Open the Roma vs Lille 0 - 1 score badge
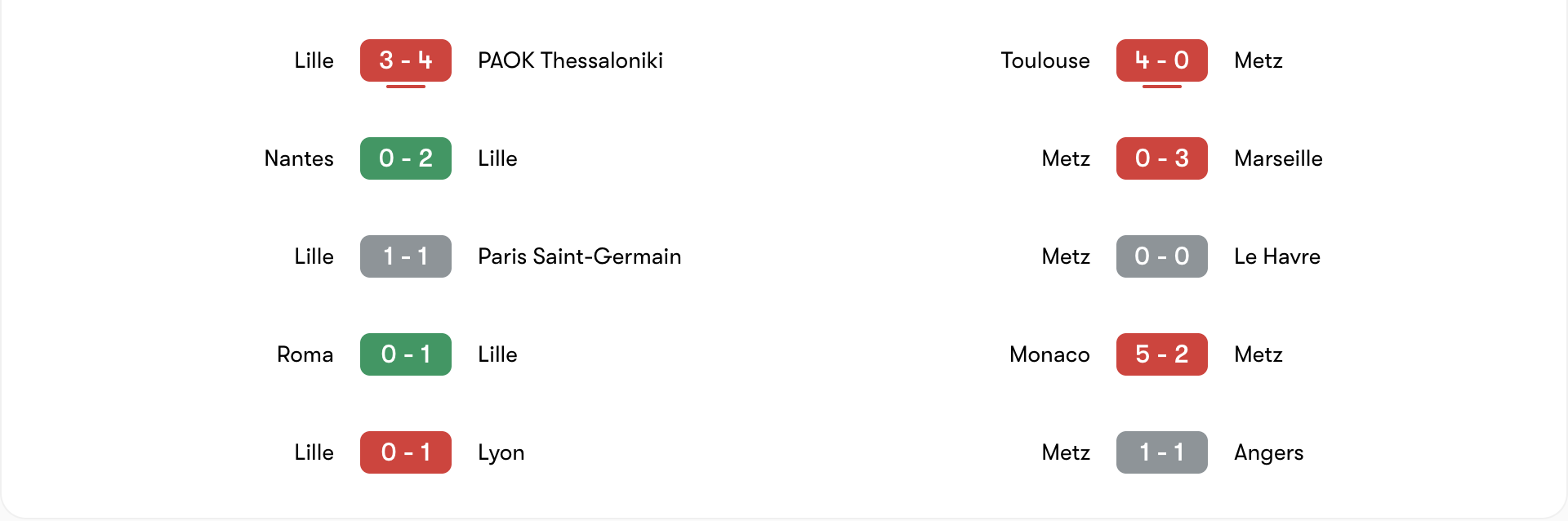Image resolution: width=1568 pixels, height=521 pixels. (405, 354)
